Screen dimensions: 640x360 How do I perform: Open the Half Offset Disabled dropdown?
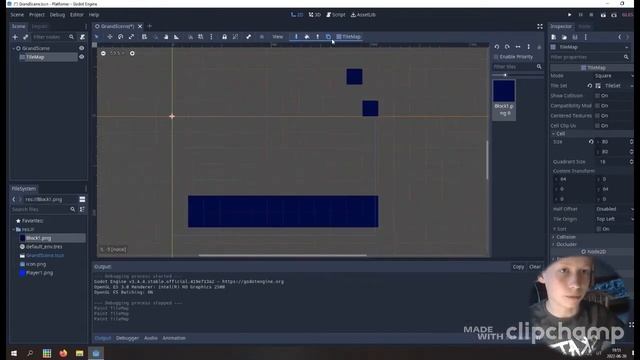pyautogui.click(x=614, y=209)
